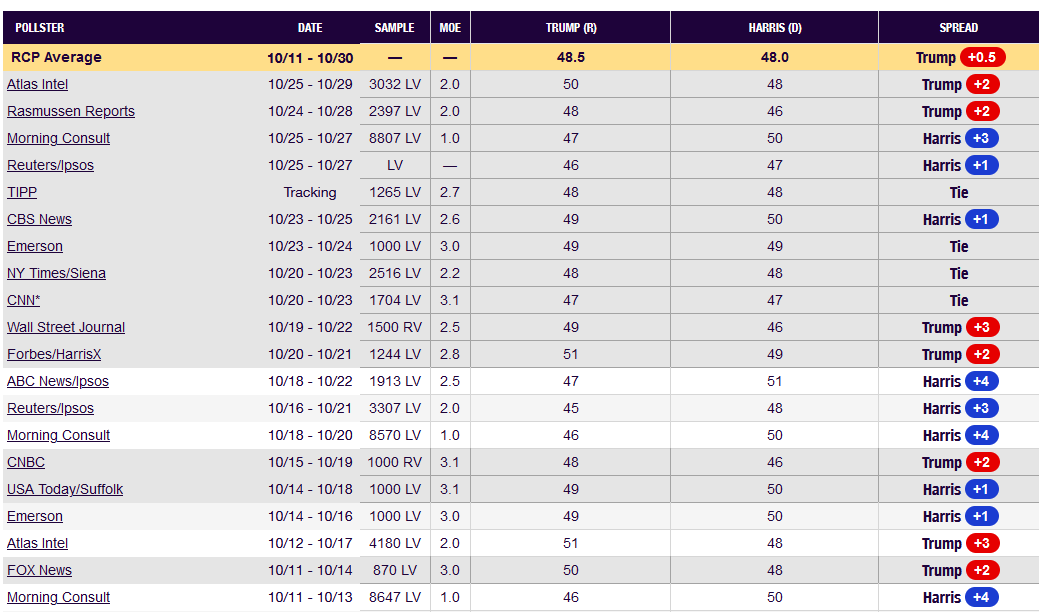Open Morning Consult poll dated 10/11 - 10/13
Screen dimensions: 1040x612
pyautogui.click(x=58, y=597)
